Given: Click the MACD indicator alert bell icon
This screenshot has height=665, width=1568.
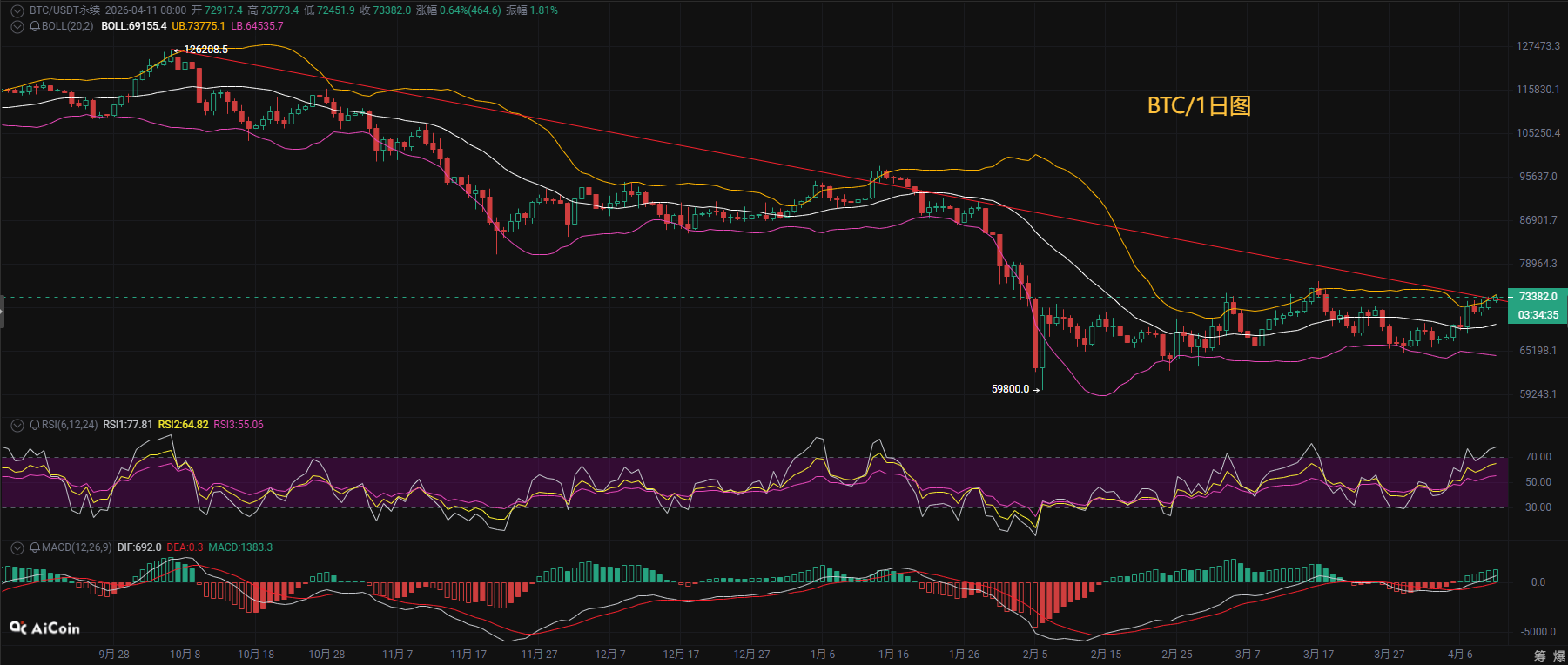Looking at the screenshot, I should 35,547.
